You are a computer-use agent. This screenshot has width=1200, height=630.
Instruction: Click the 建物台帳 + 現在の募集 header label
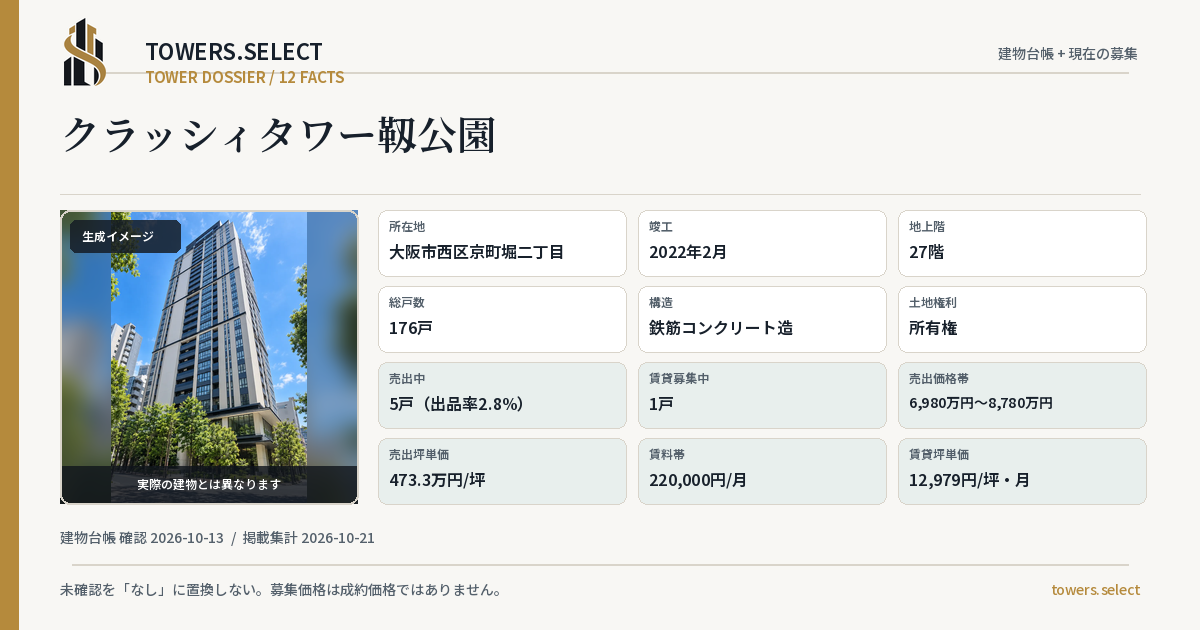point(1068,53)
